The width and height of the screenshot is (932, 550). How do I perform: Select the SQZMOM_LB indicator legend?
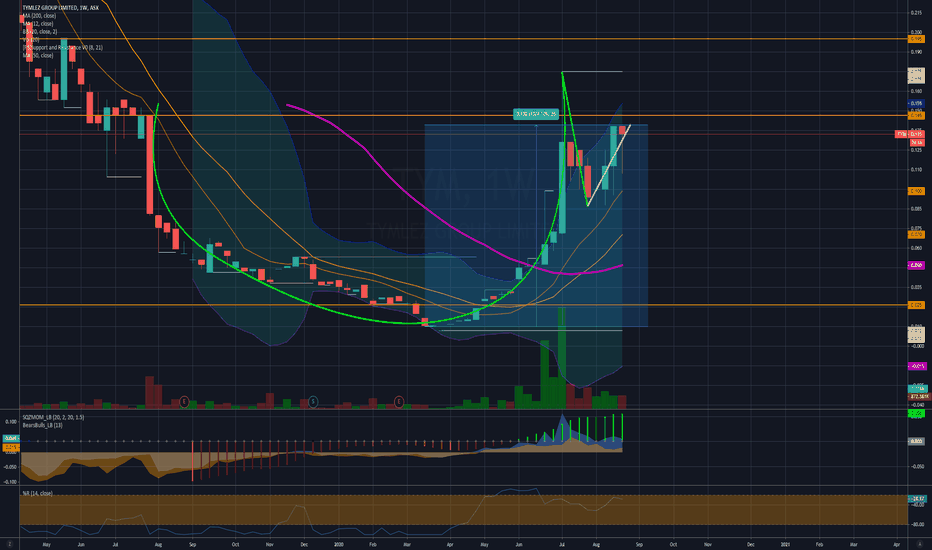pos(53,417)
